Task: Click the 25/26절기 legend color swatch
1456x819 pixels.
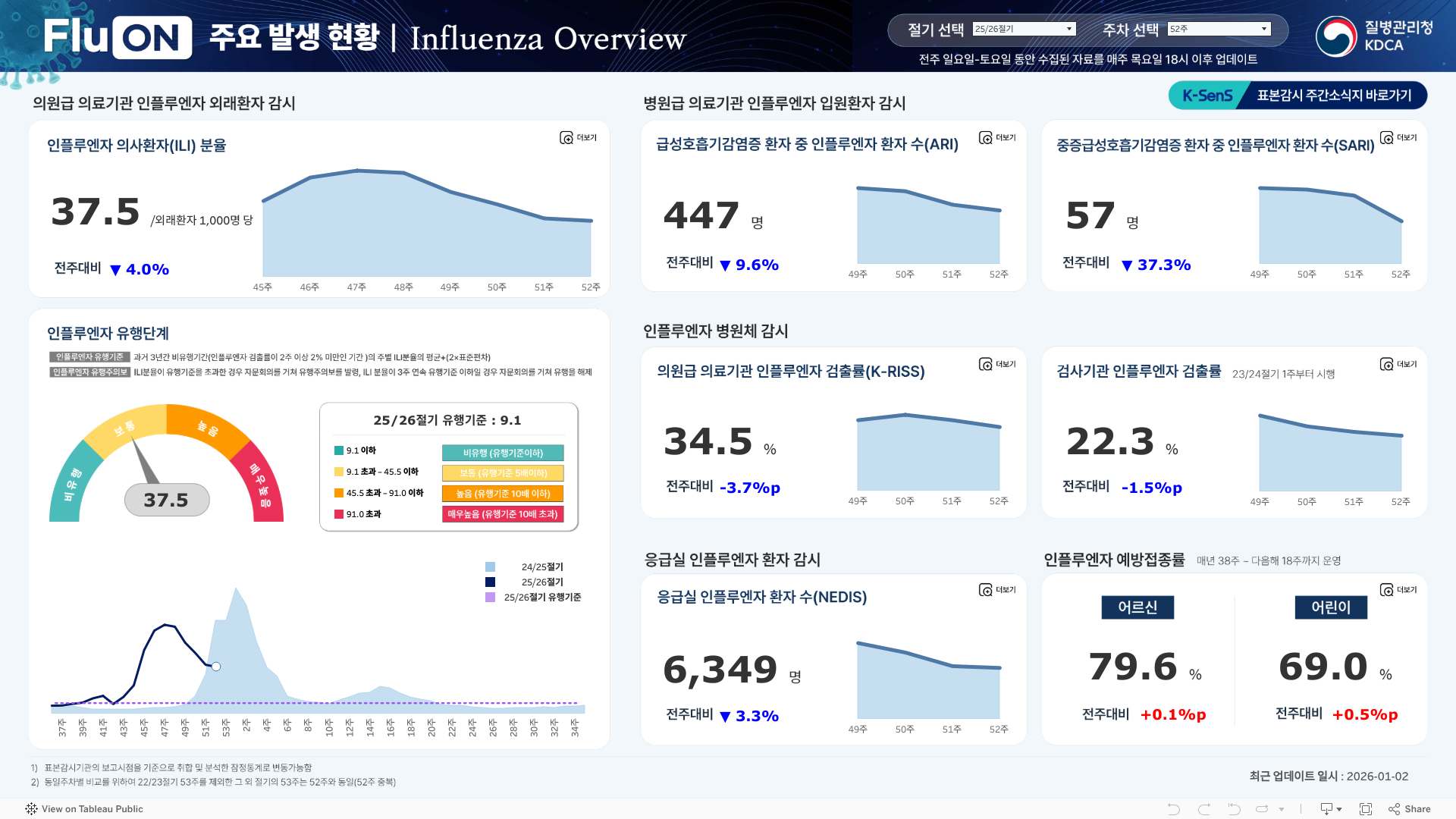Action: coord(490,582)
